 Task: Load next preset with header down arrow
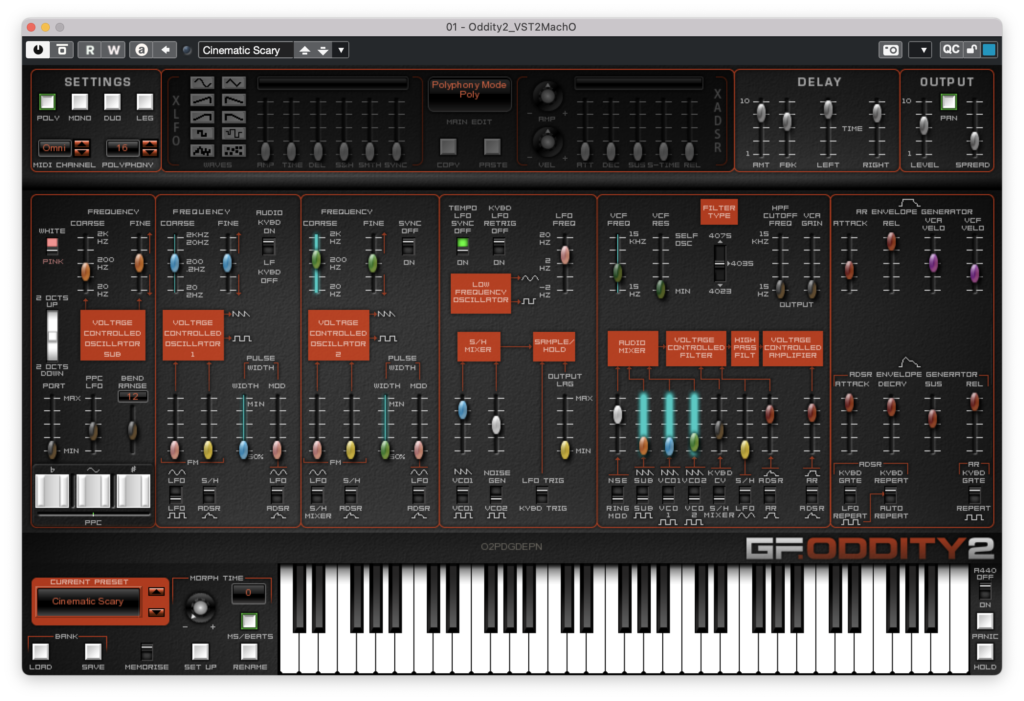[323, 50]
